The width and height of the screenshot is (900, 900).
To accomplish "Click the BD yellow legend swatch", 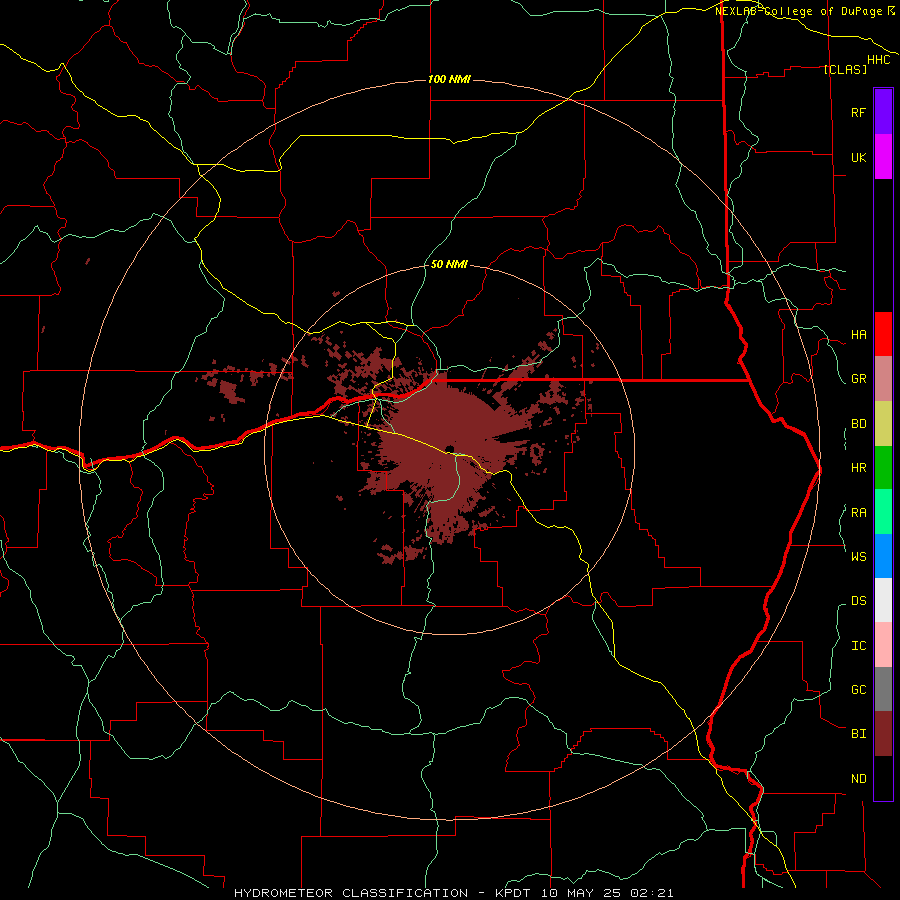I will (x=883, y=424).
